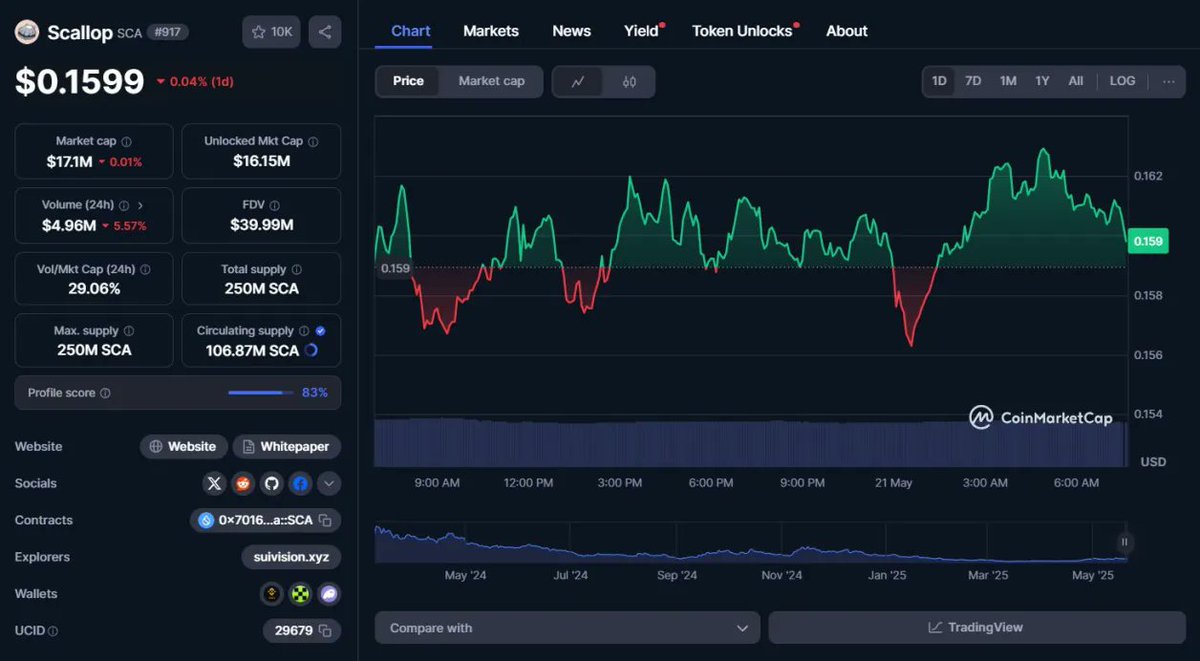Click the Scallop token logo icon
Image resolution: width=1200 pixels, height=661 pixels.
(x=27, y=32)
